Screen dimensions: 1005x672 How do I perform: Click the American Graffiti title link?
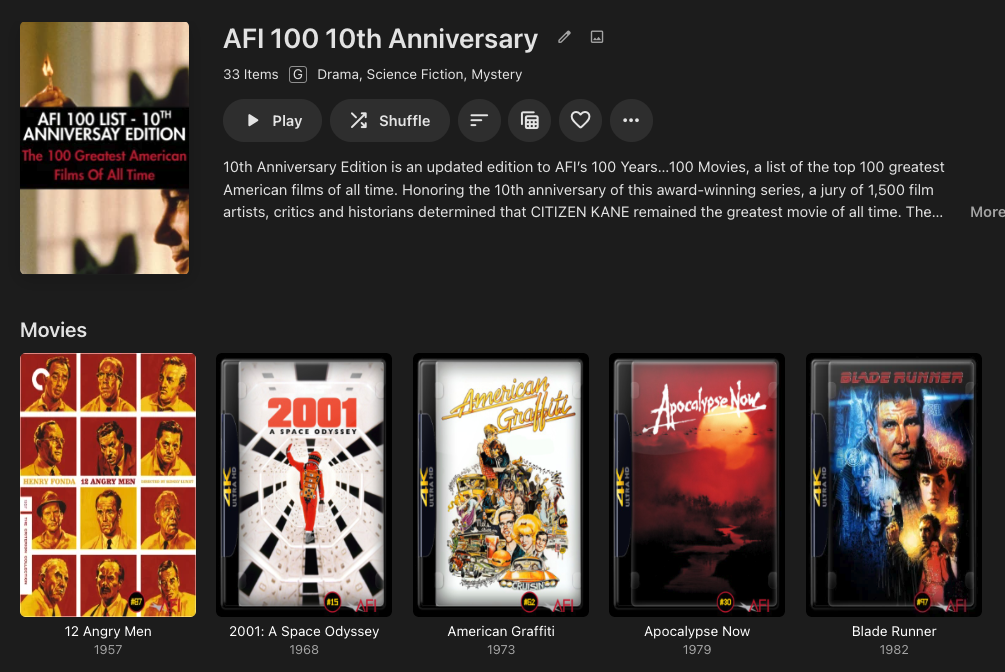pyautogui.click(x=501, y=632)
